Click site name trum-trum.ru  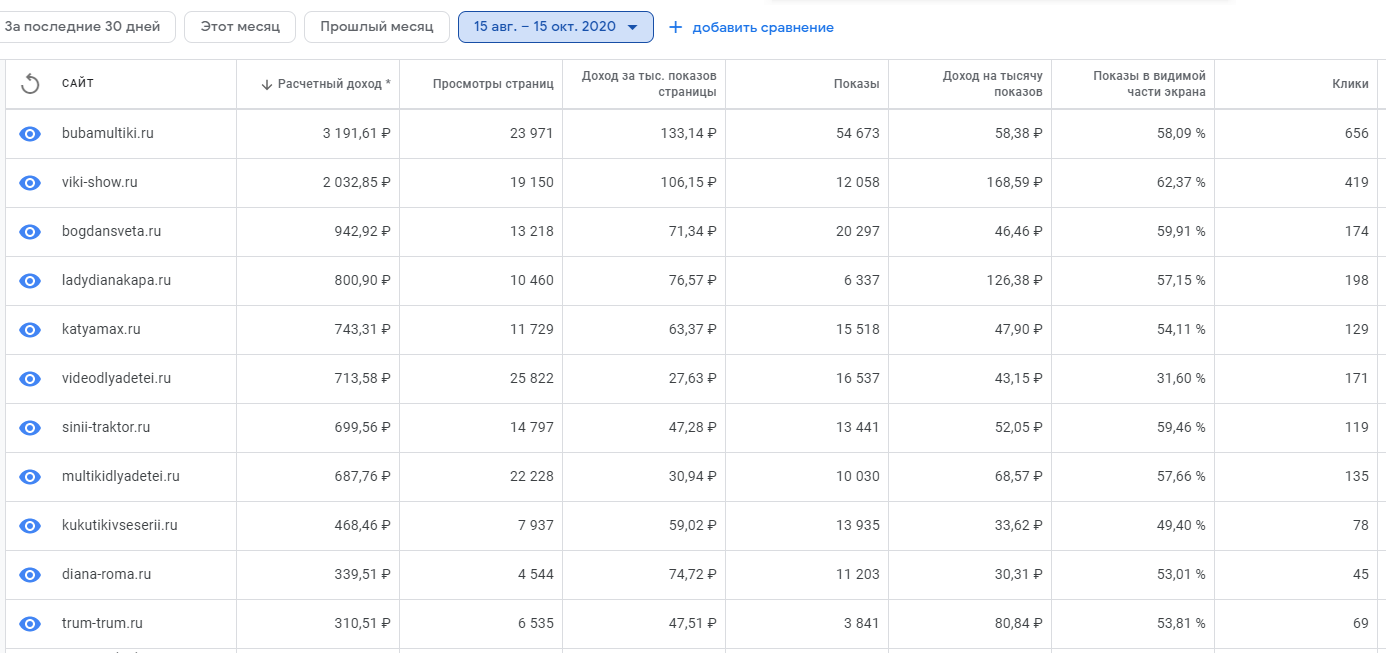102,623
